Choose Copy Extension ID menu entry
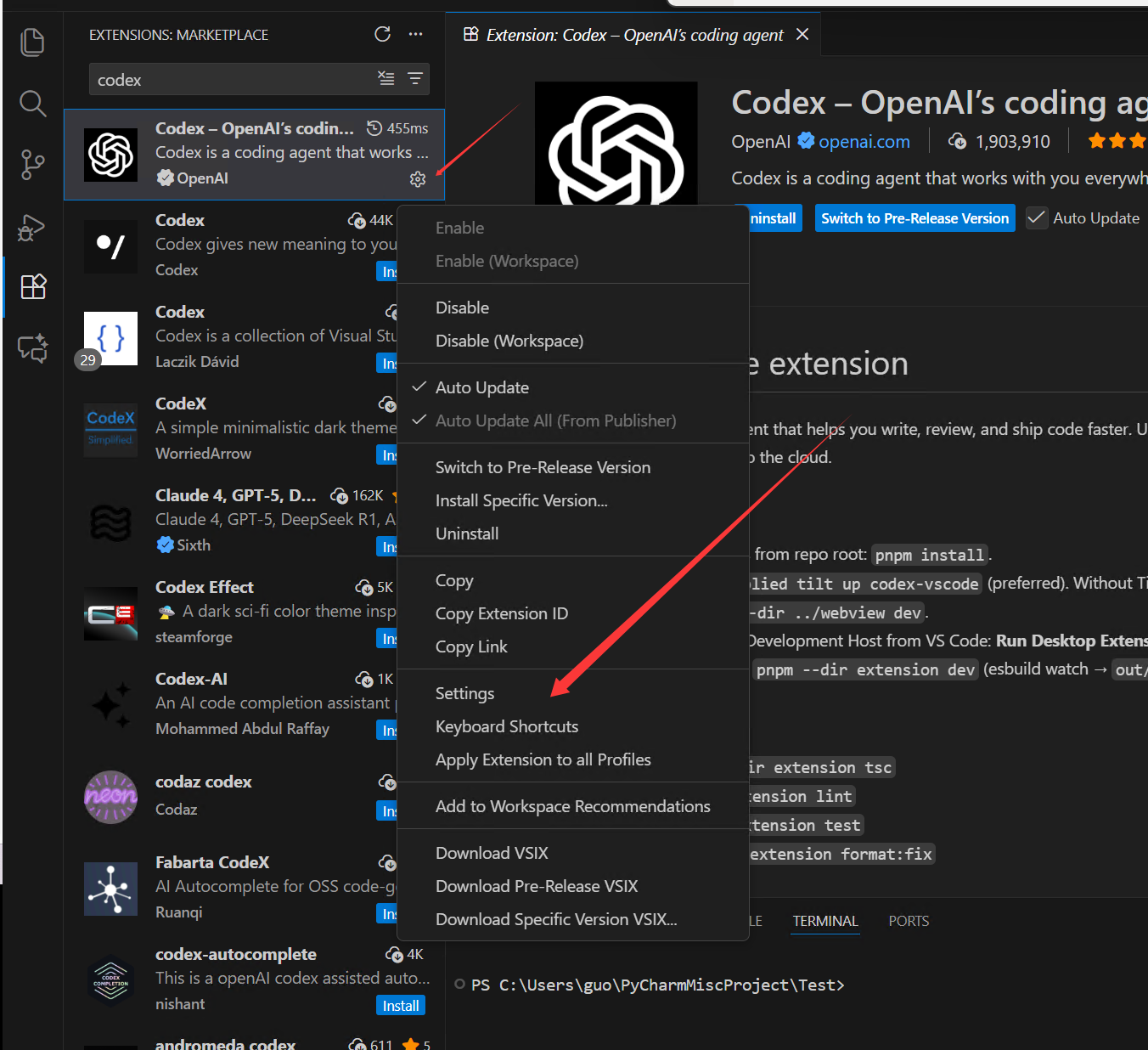1148x1050 pixels. click(501, 613)
